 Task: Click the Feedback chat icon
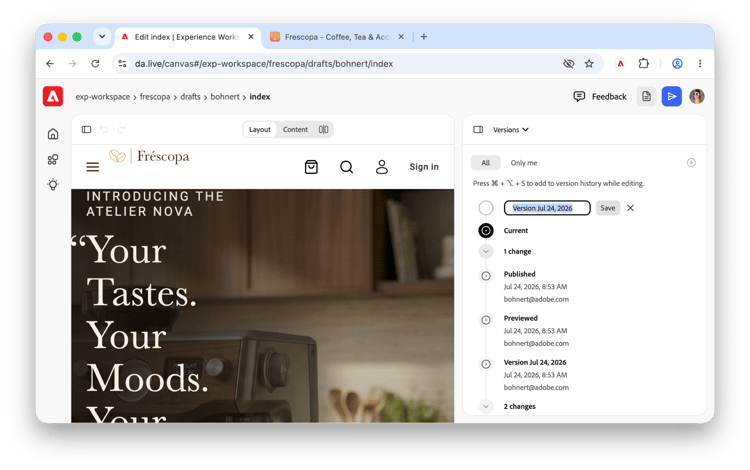[579, 97]
